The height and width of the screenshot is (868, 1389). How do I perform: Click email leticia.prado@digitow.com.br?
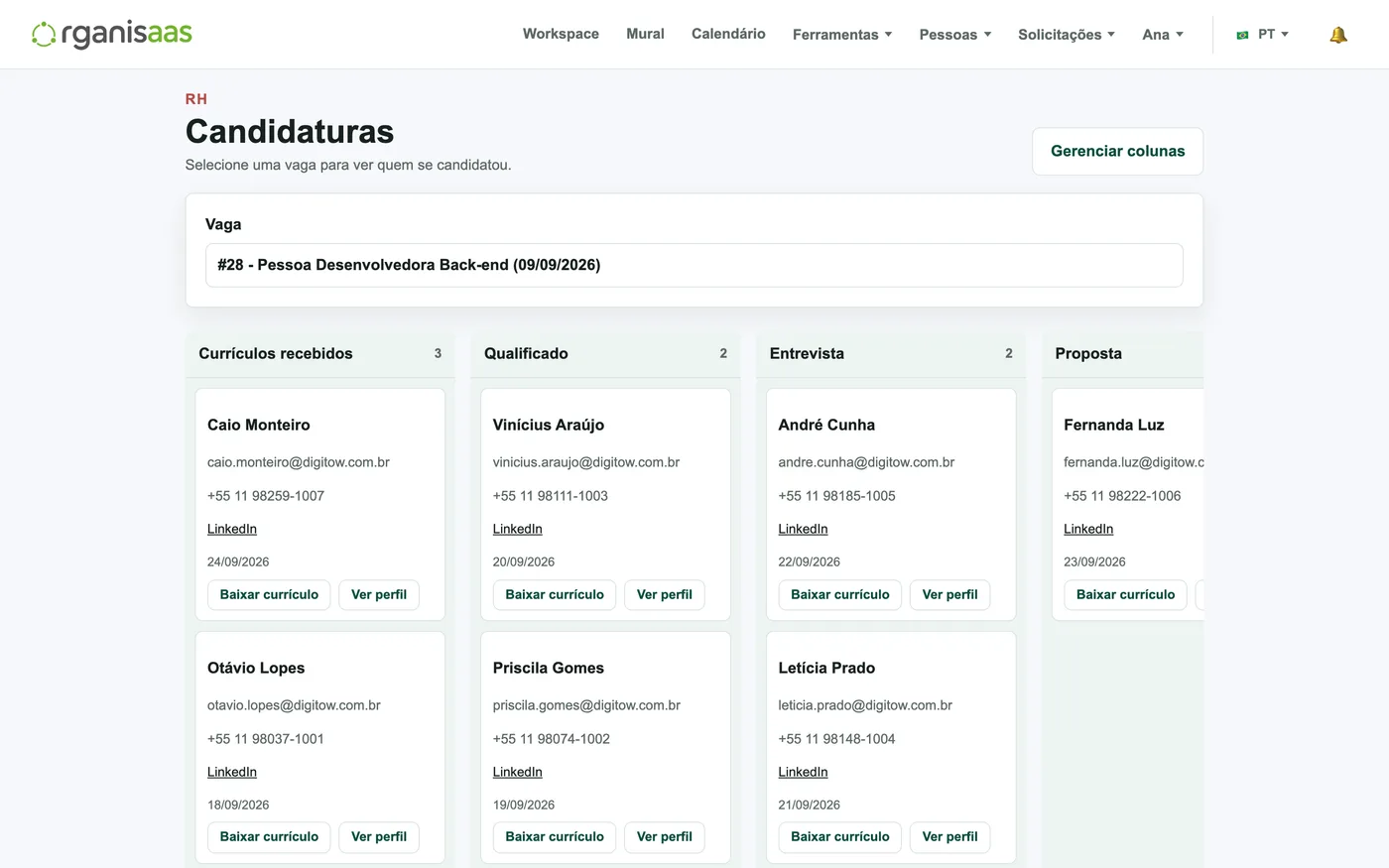(865, 705)
